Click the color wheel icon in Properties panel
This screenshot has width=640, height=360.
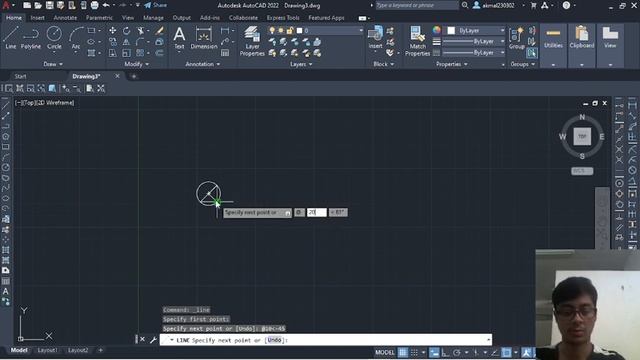click(x=437, y=30)
